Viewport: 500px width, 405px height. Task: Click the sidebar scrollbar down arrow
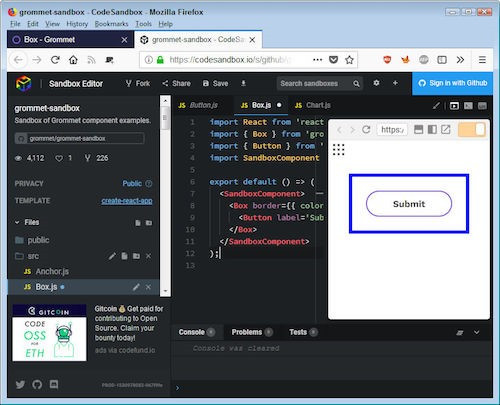click(x=165, y=291)
